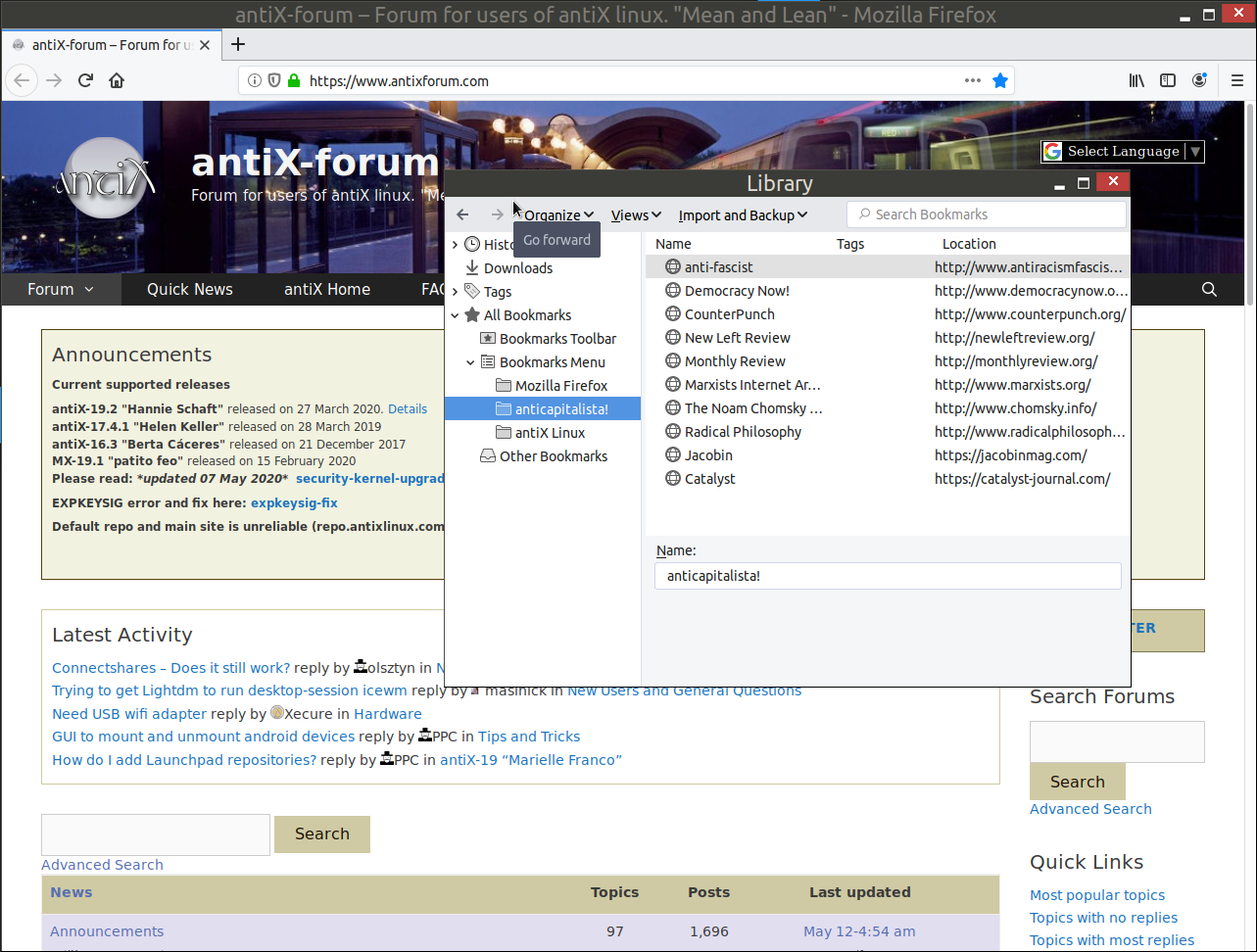Click the green padlock security icon
Screen dimensions: 1257x952
point(293,81)
